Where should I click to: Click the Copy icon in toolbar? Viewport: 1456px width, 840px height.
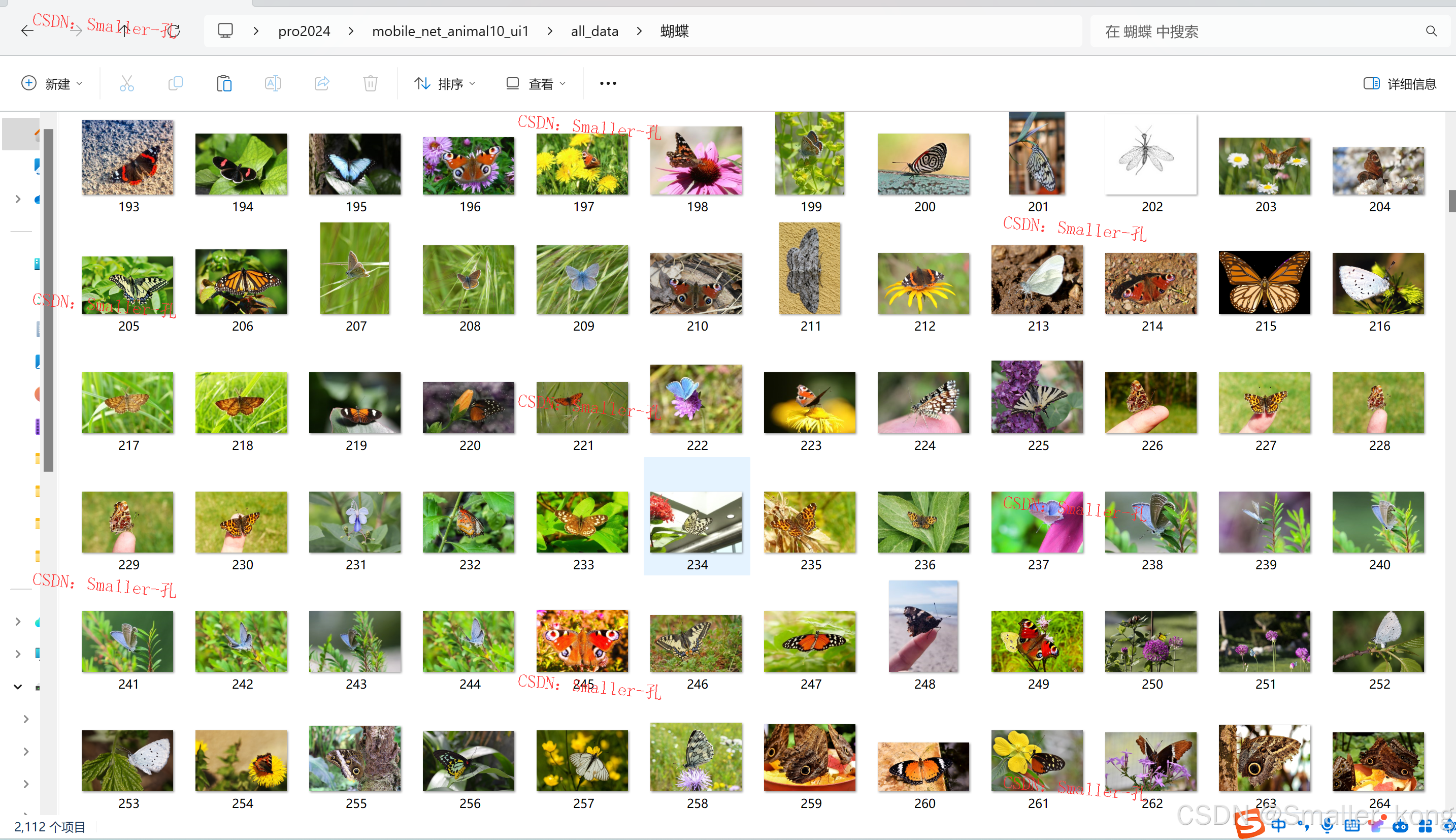pyautogui.click(x=175, y=84)
